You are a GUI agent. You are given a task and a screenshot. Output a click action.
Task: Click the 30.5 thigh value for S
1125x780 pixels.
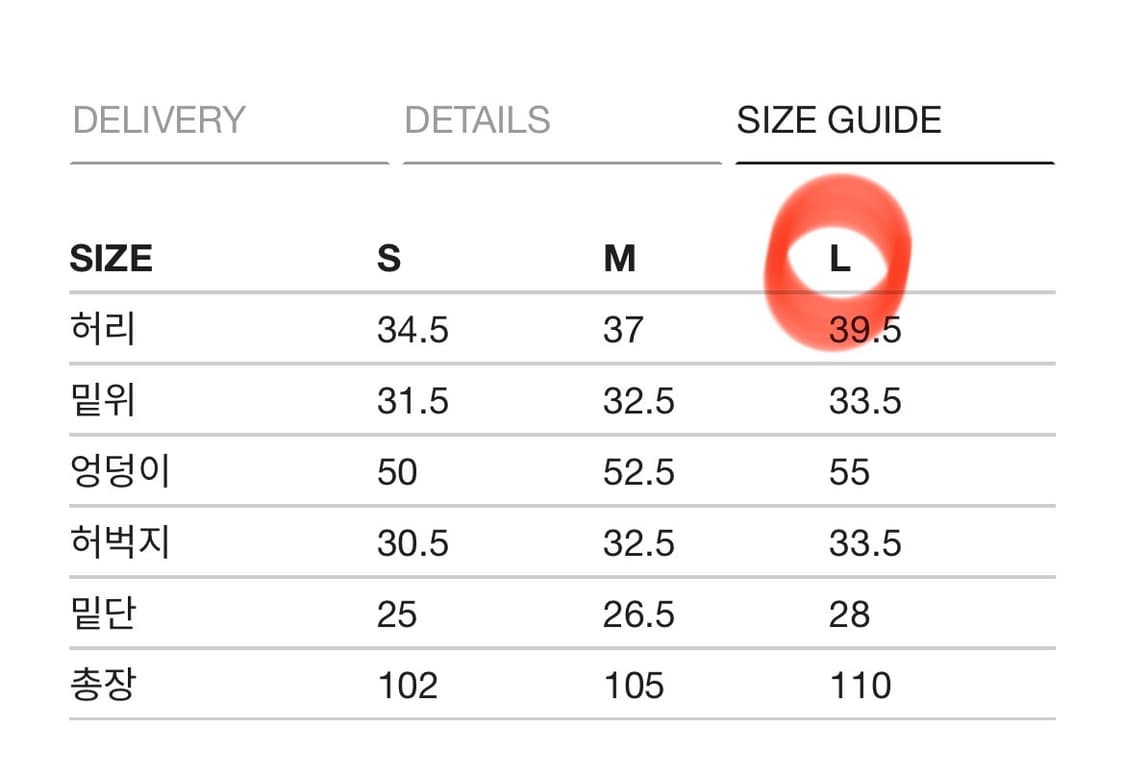[x=413, y=543]
